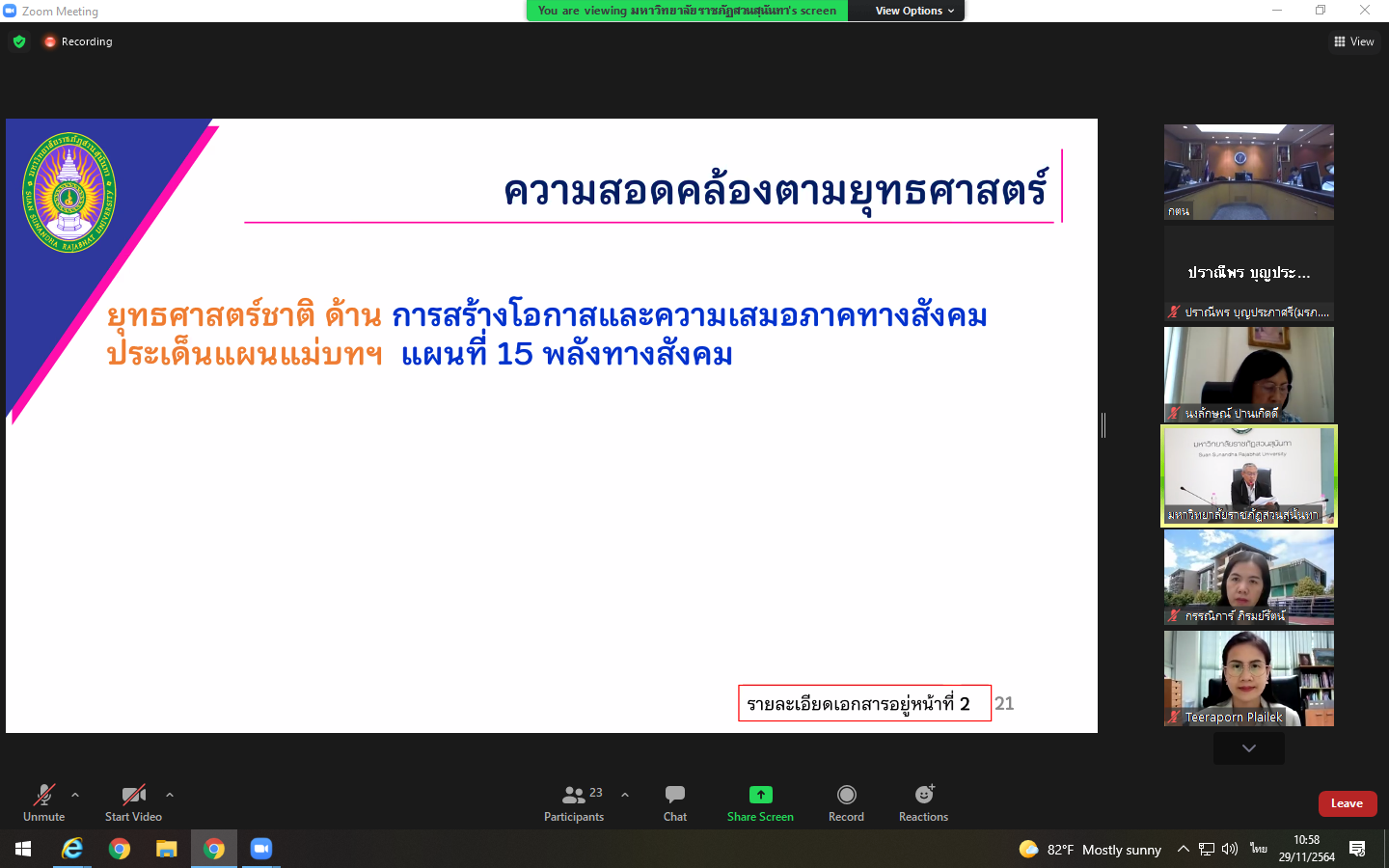Image resolution: width=1389 pixels, height=868 pixels.
Task: Expand the arrow next to Participants
Action: (x=625, y=795)
